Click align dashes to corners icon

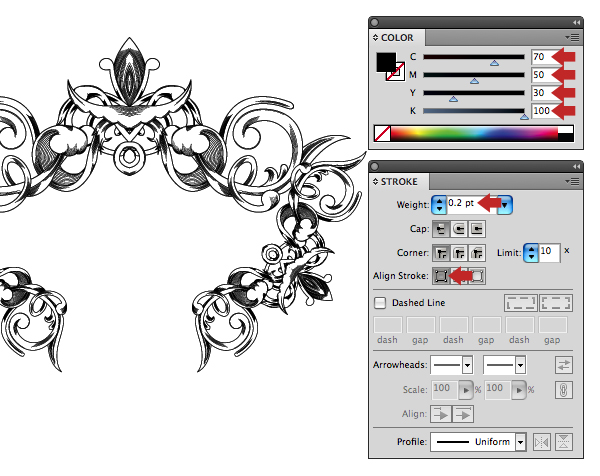click(x=556, y=303)
